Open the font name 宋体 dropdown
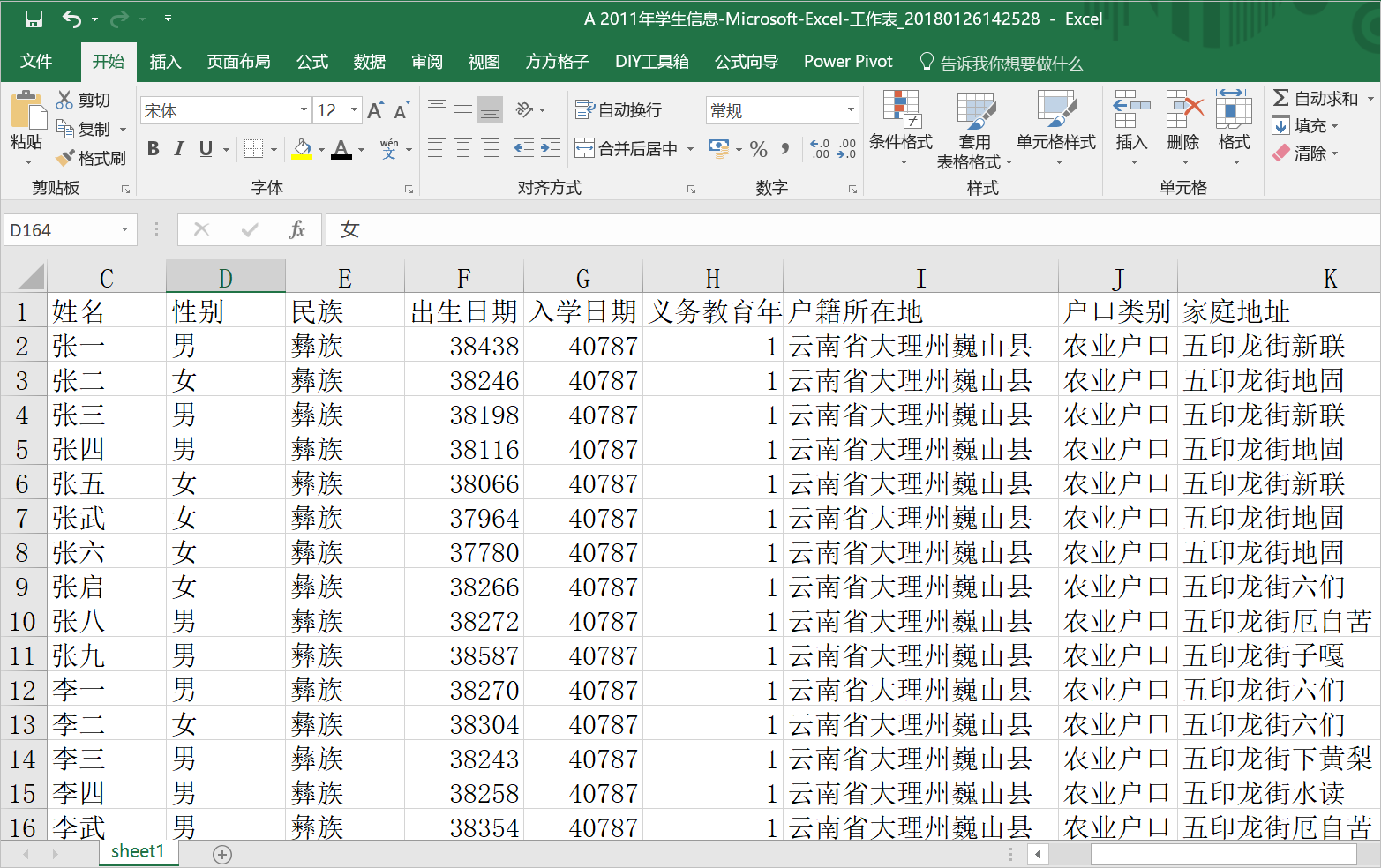The height and width of the screenshot is (868, 1381). (x=304, y=110)
